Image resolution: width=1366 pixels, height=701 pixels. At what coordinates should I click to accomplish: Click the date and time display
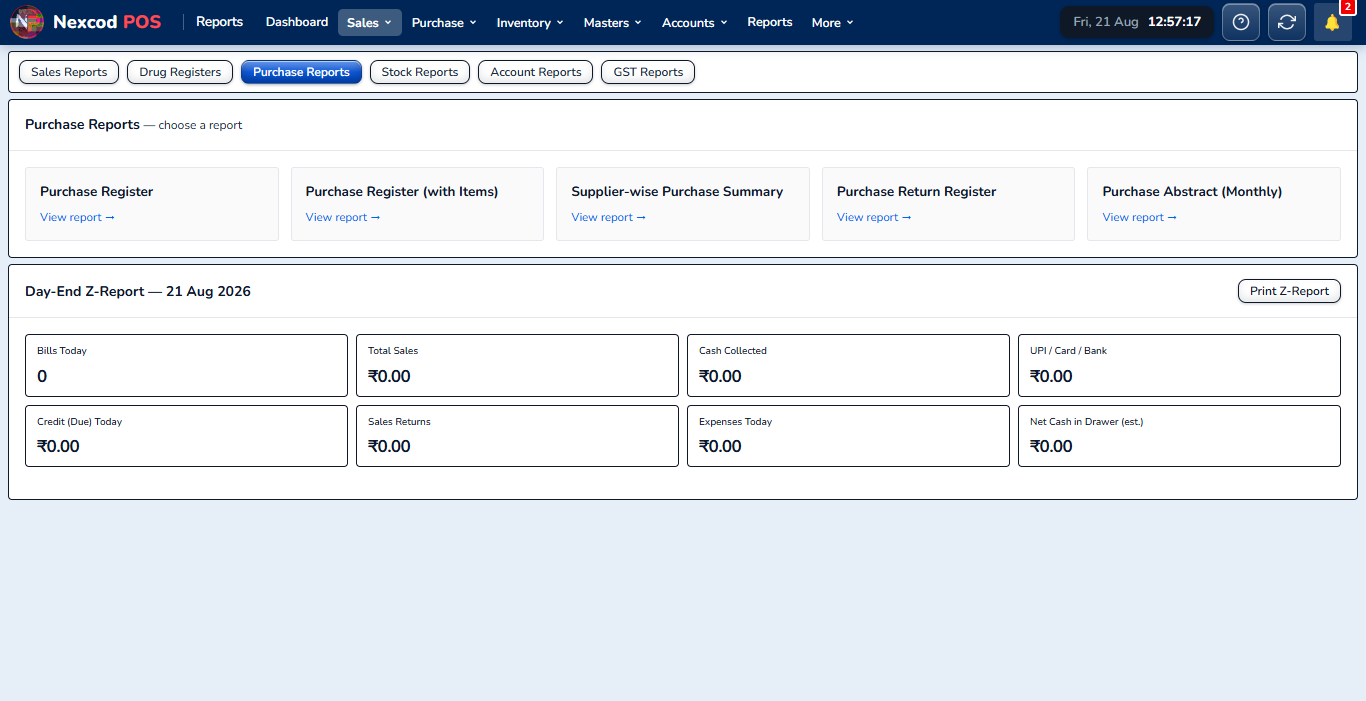coord(1137,22)
